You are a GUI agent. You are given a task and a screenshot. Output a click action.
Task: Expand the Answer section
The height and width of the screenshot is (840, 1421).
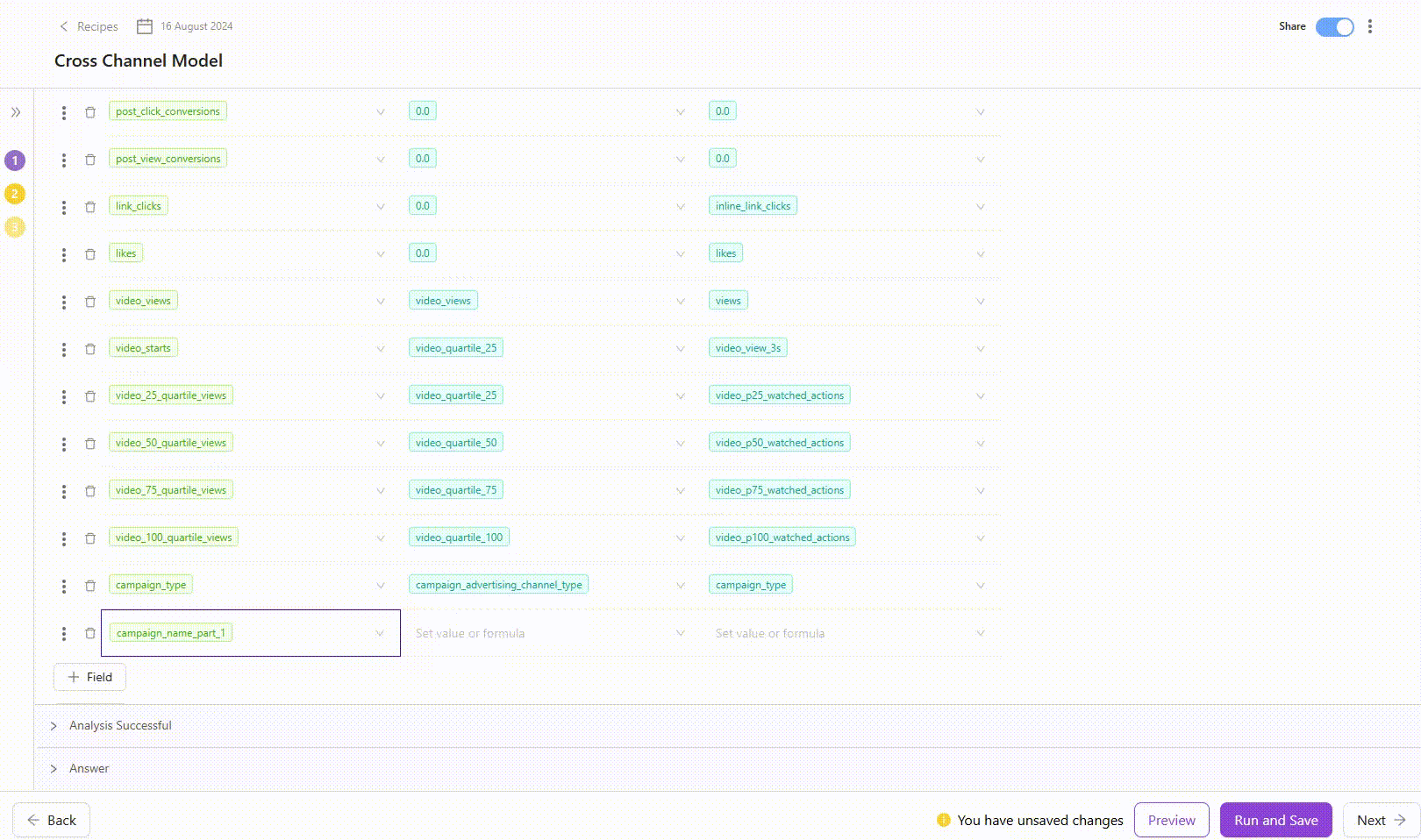tap(54, 769)
